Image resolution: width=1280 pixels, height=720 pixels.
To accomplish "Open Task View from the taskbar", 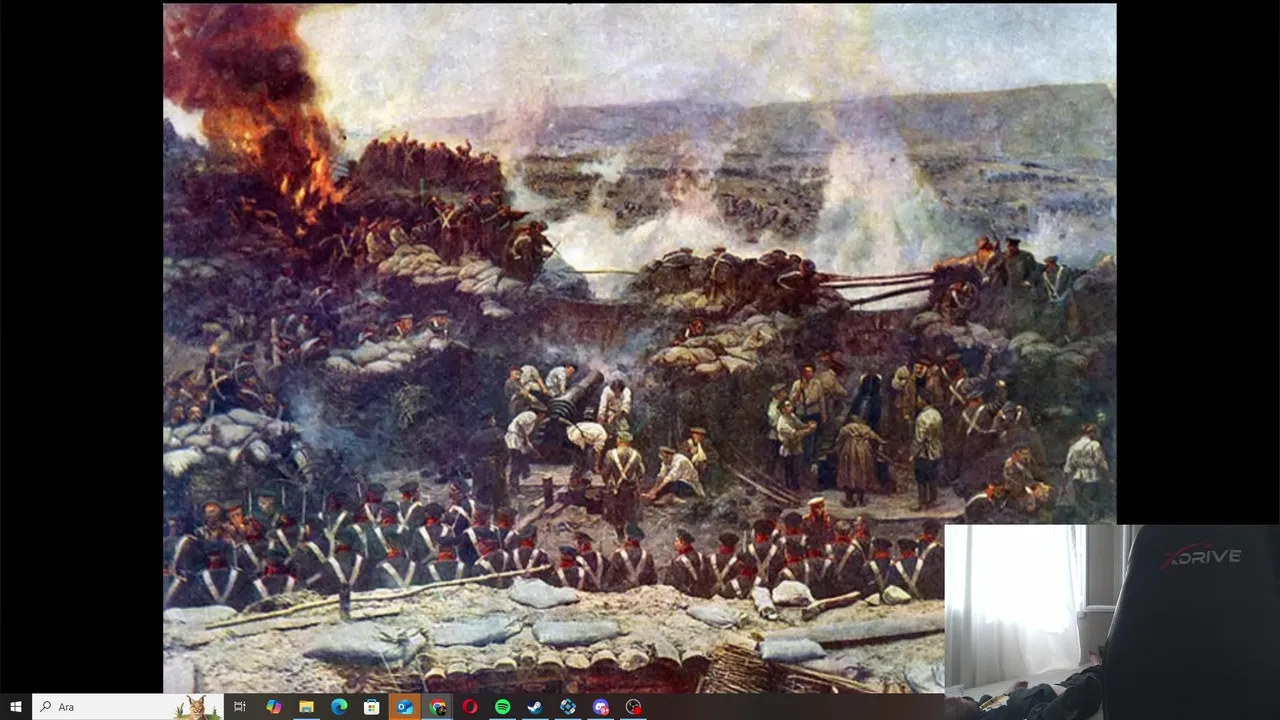I will [240, 707].
